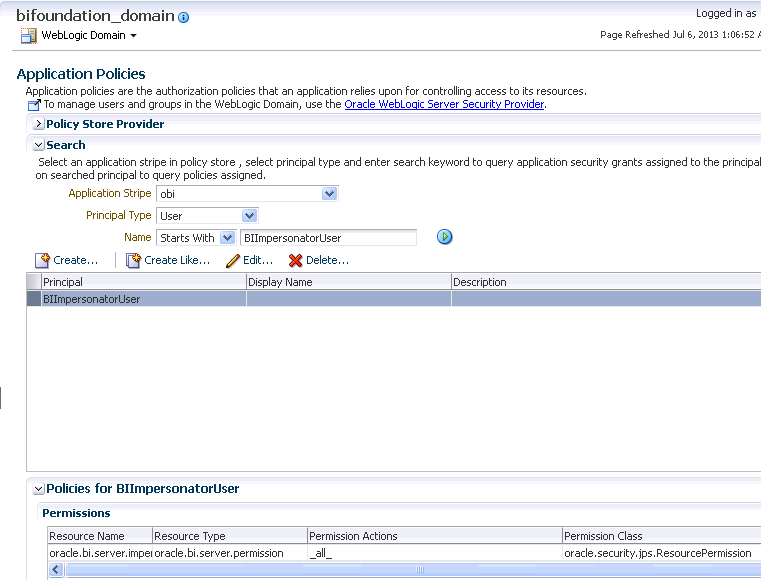Click the info icon next to bifoundation_domain
The height and width of the screenshot is (580, 761).
tap(183, 17)
